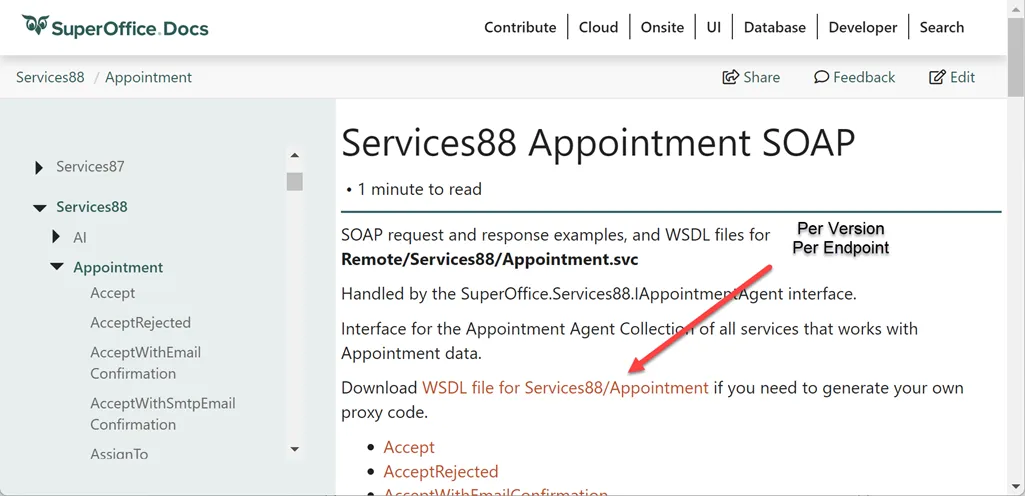Expand the AI tree node

[x=56, y=237]
